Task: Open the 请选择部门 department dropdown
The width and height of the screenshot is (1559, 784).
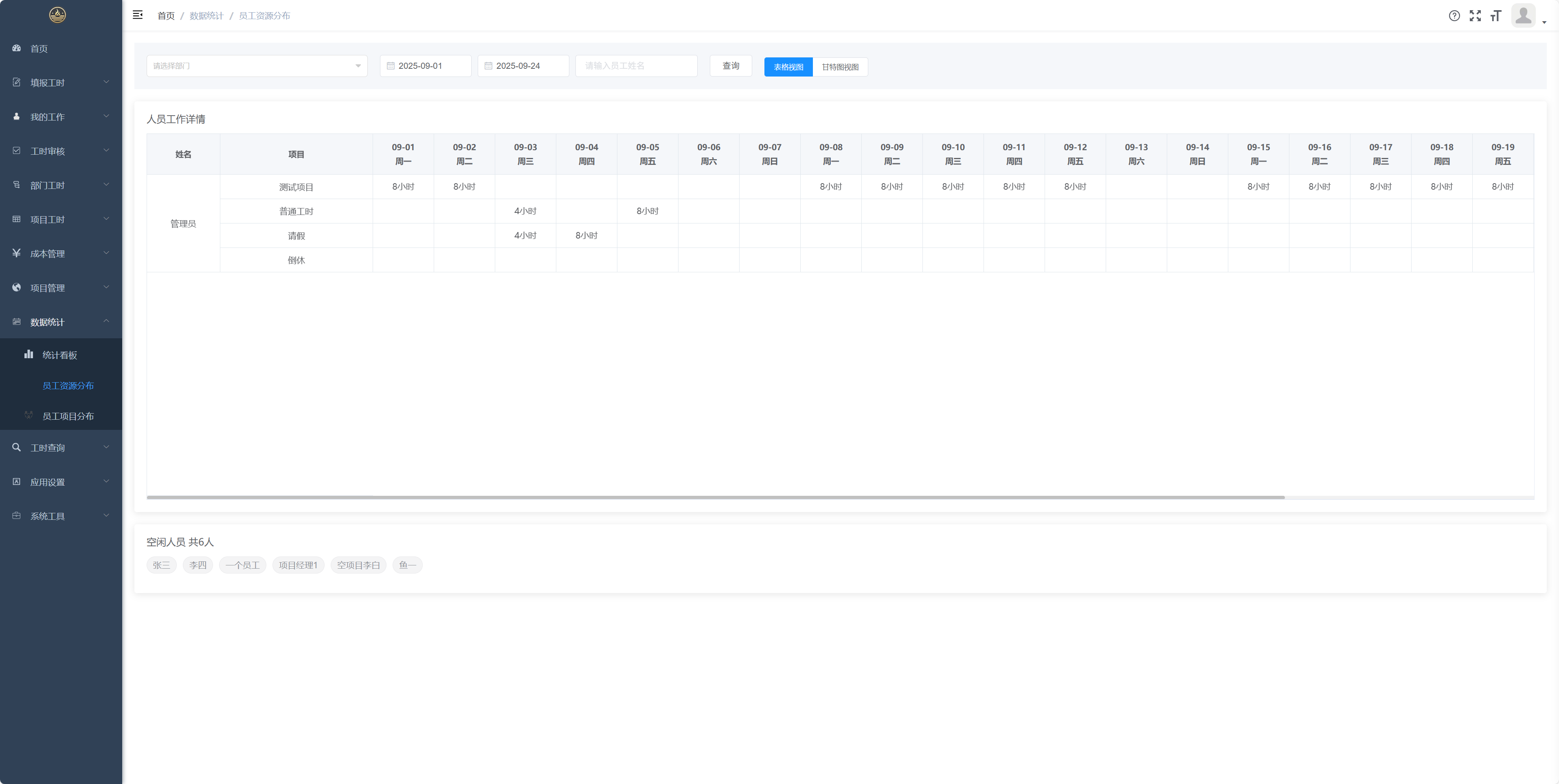Action: click(257, 66)
